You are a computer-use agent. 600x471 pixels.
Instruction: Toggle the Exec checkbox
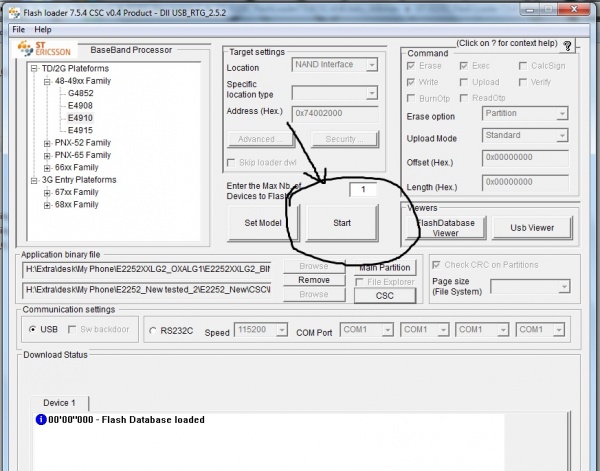coord(464,66)
